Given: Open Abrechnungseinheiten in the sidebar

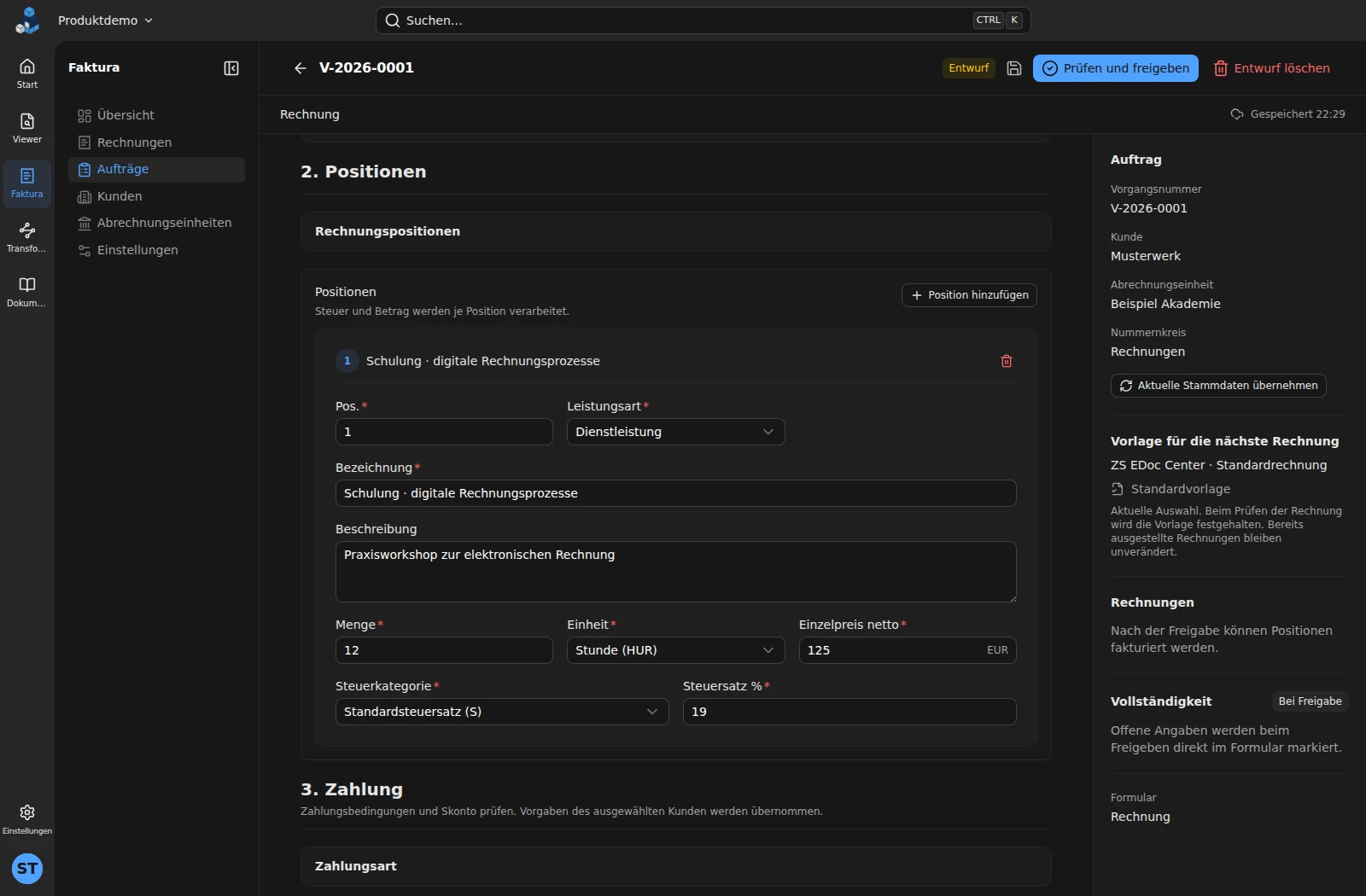Looking at the screenshot, I should pyautogui.click(x=156, y=223).
